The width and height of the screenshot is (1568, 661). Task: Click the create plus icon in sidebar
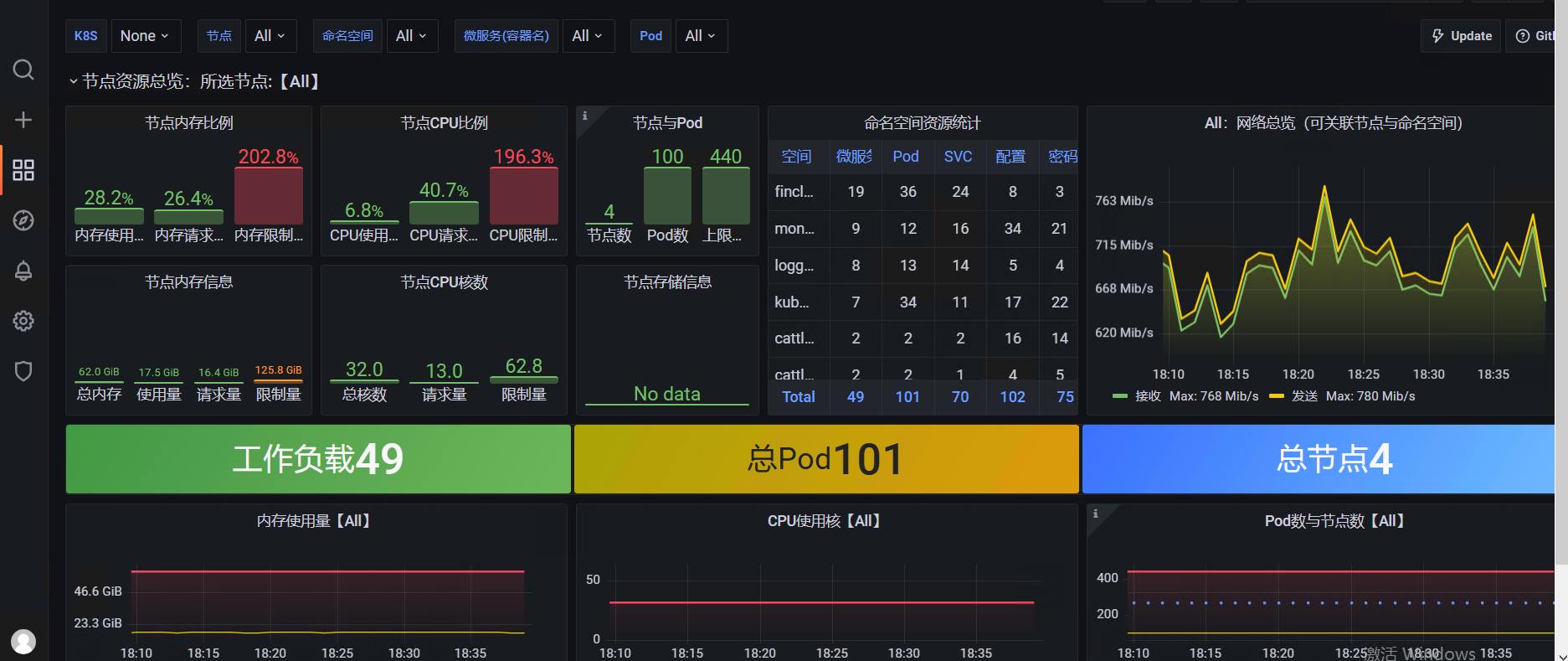(x=23, y=120)
